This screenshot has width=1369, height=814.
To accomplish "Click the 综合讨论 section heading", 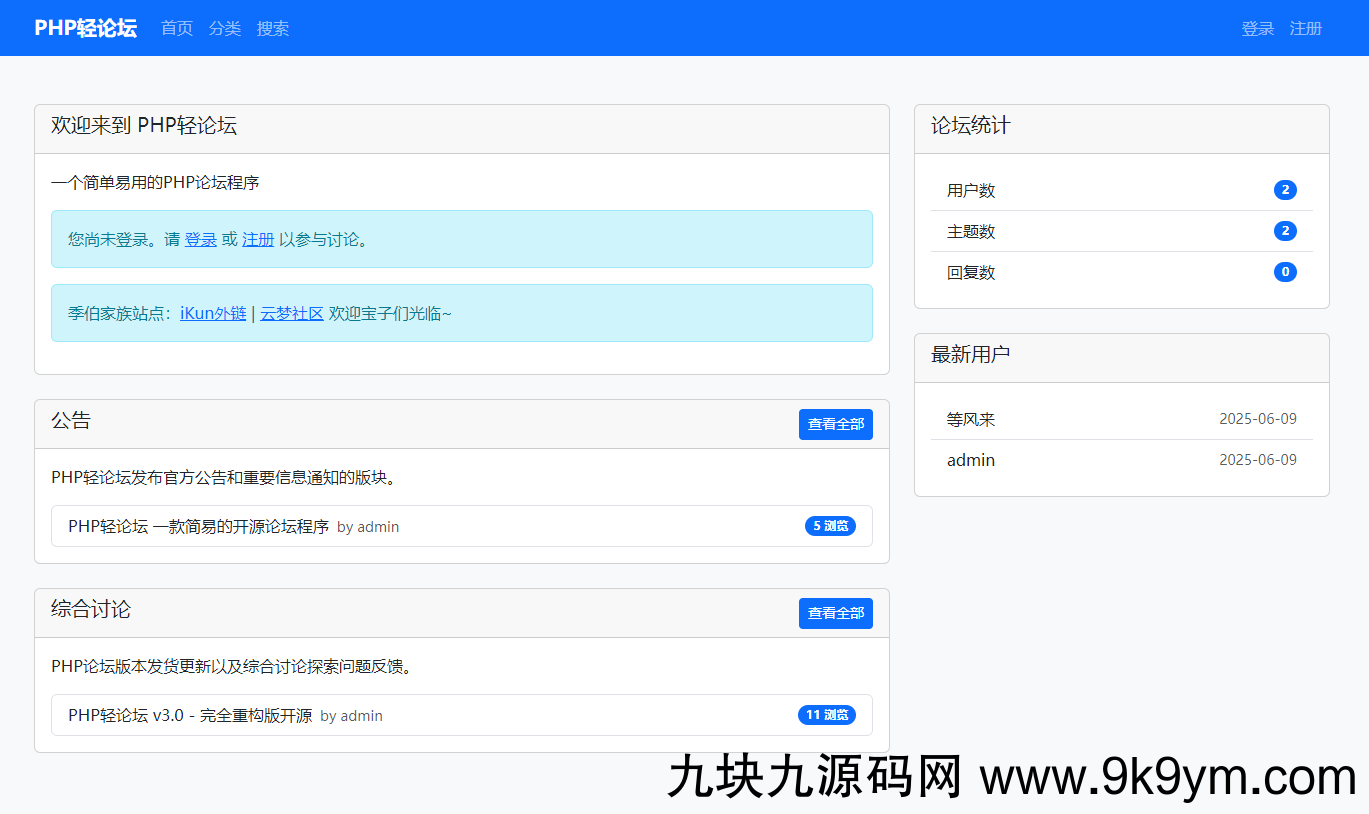I will (91, 609).
